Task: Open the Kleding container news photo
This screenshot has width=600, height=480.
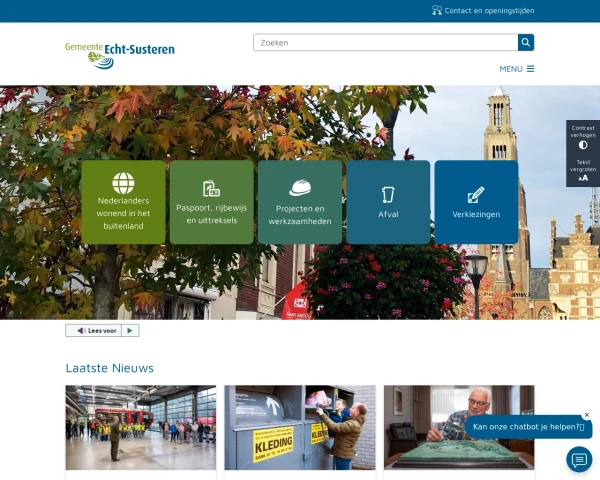Action: (x=300, y=428)
